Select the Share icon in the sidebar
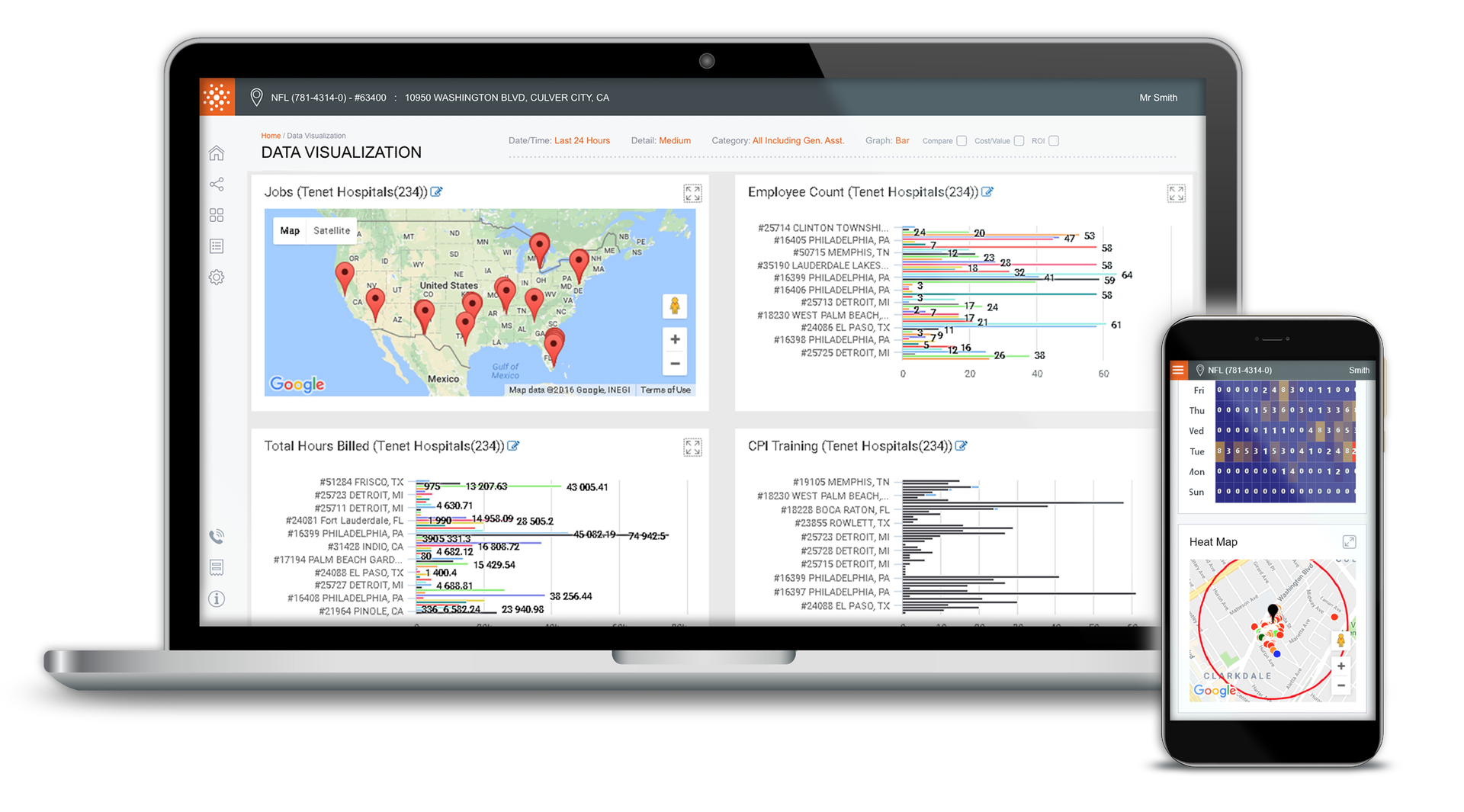Viewport: 1464px width, 812px height. [217, 184]
